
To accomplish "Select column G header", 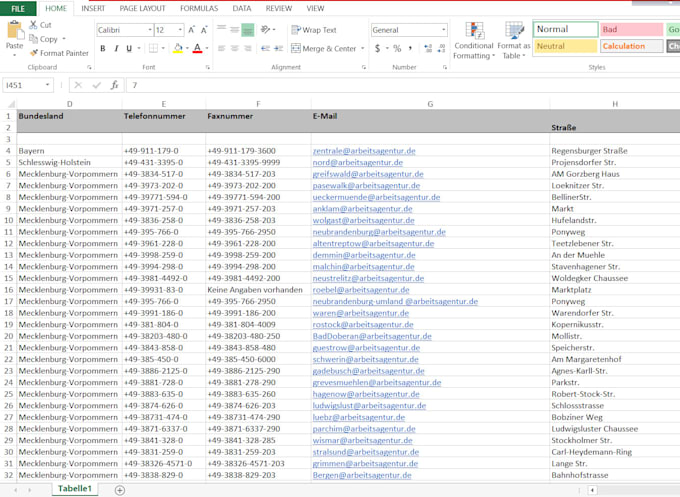I will 430,104.
